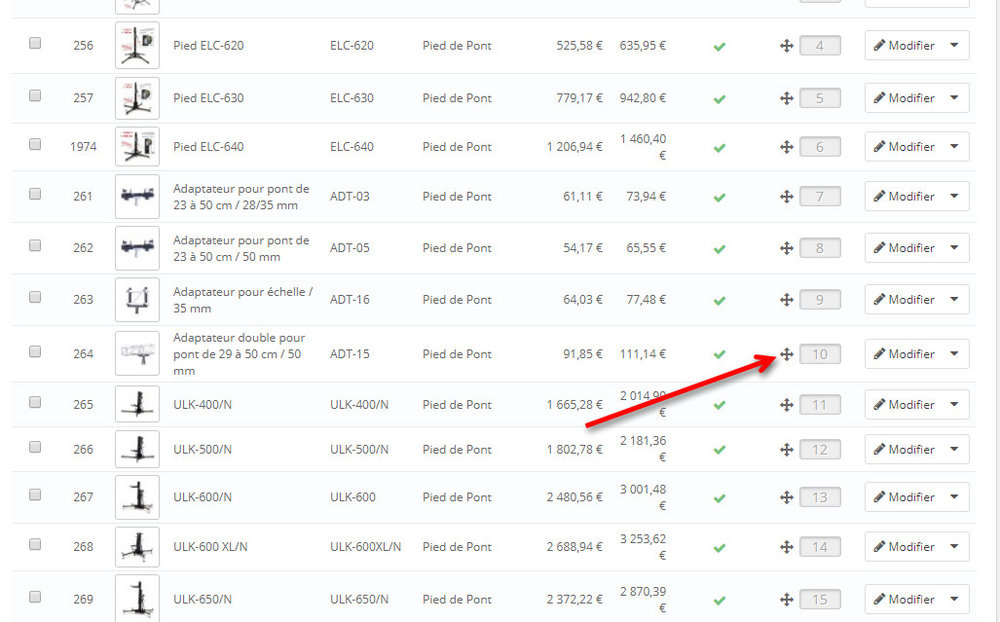Click the position field showing 15
The width and height of the screenshot is (1000, 622).
pos(820,600)
